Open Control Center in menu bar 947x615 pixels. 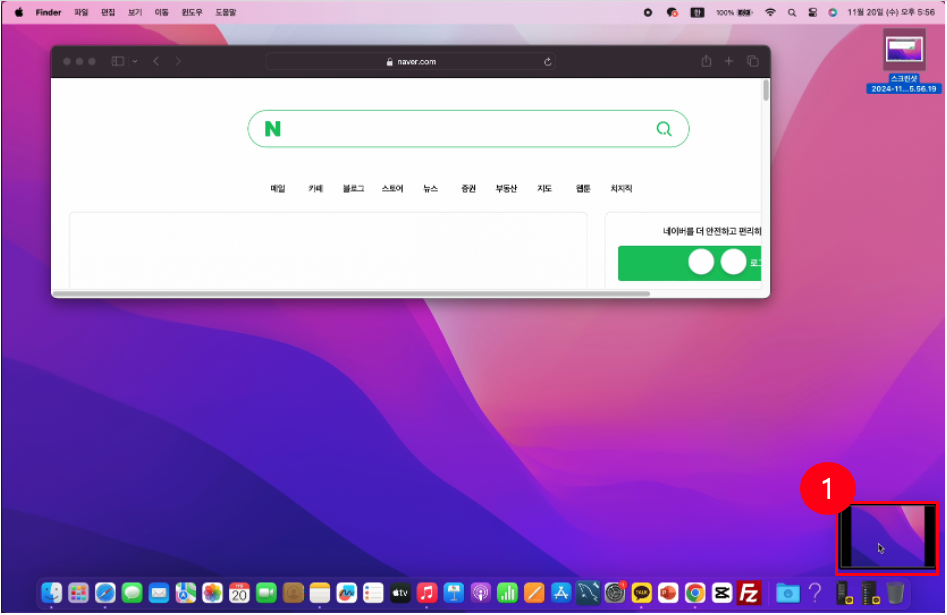pos(812,12)
